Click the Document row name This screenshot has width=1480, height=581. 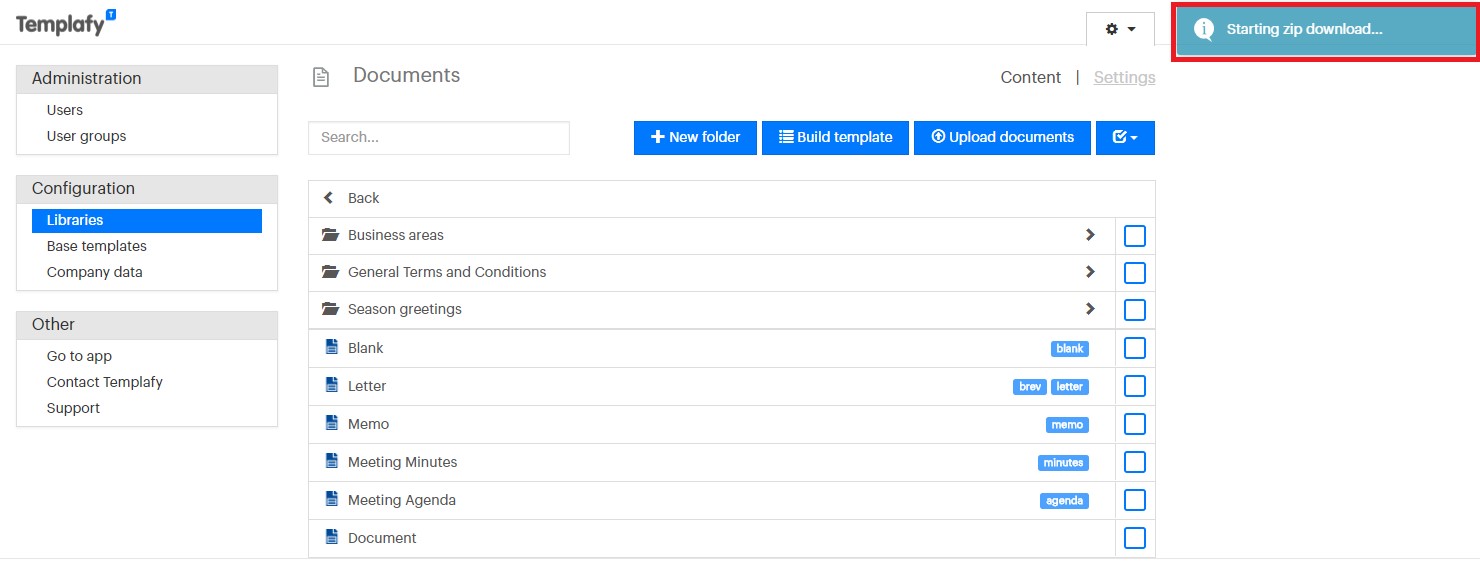point(382,538)
